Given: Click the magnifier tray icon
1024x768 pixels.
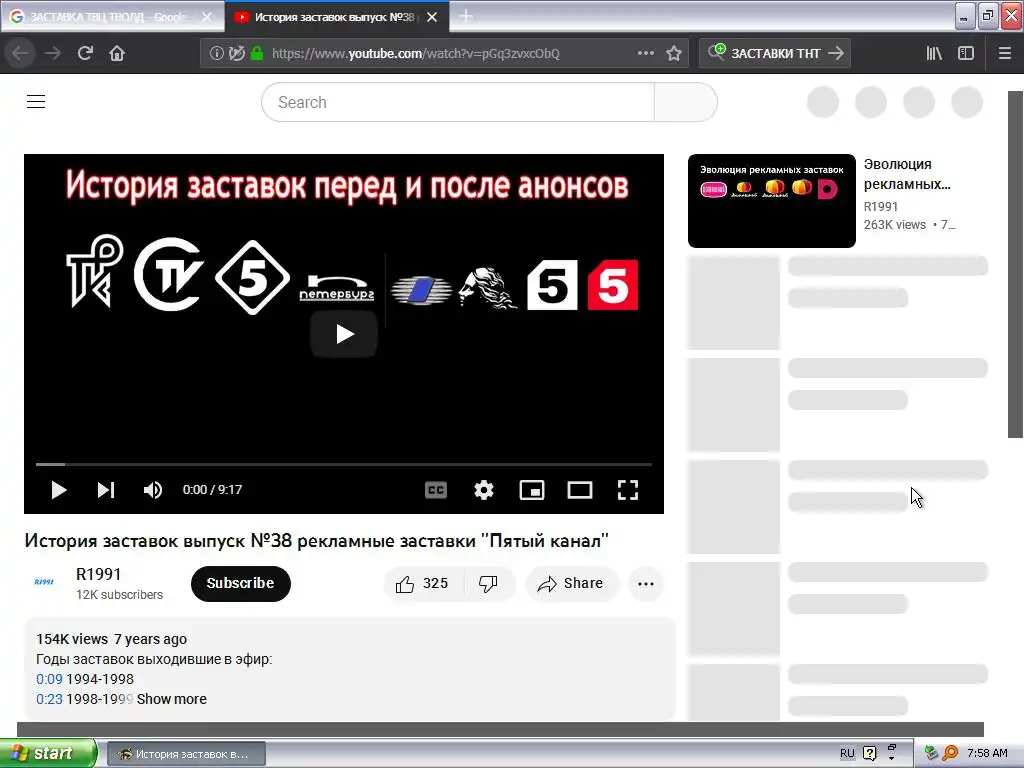Looking at the screenshot, I should pyautogui.click(x=951, y=754).
